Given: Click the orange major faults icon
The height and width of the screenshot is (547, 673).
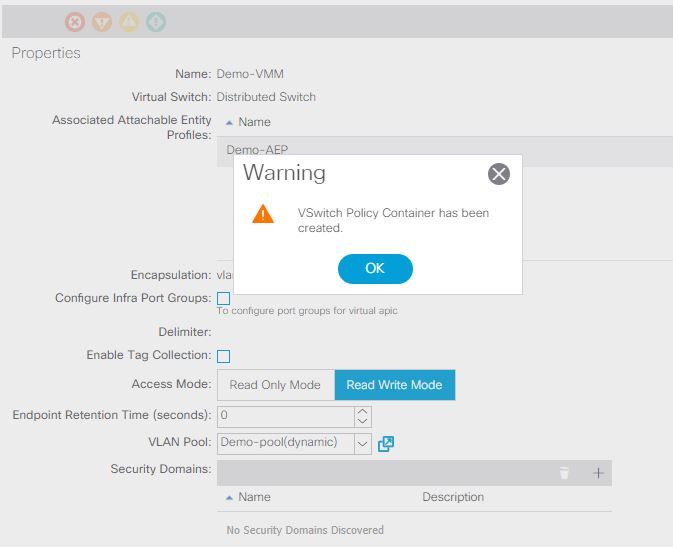Looking at the screenshot, I should point(102,21).
